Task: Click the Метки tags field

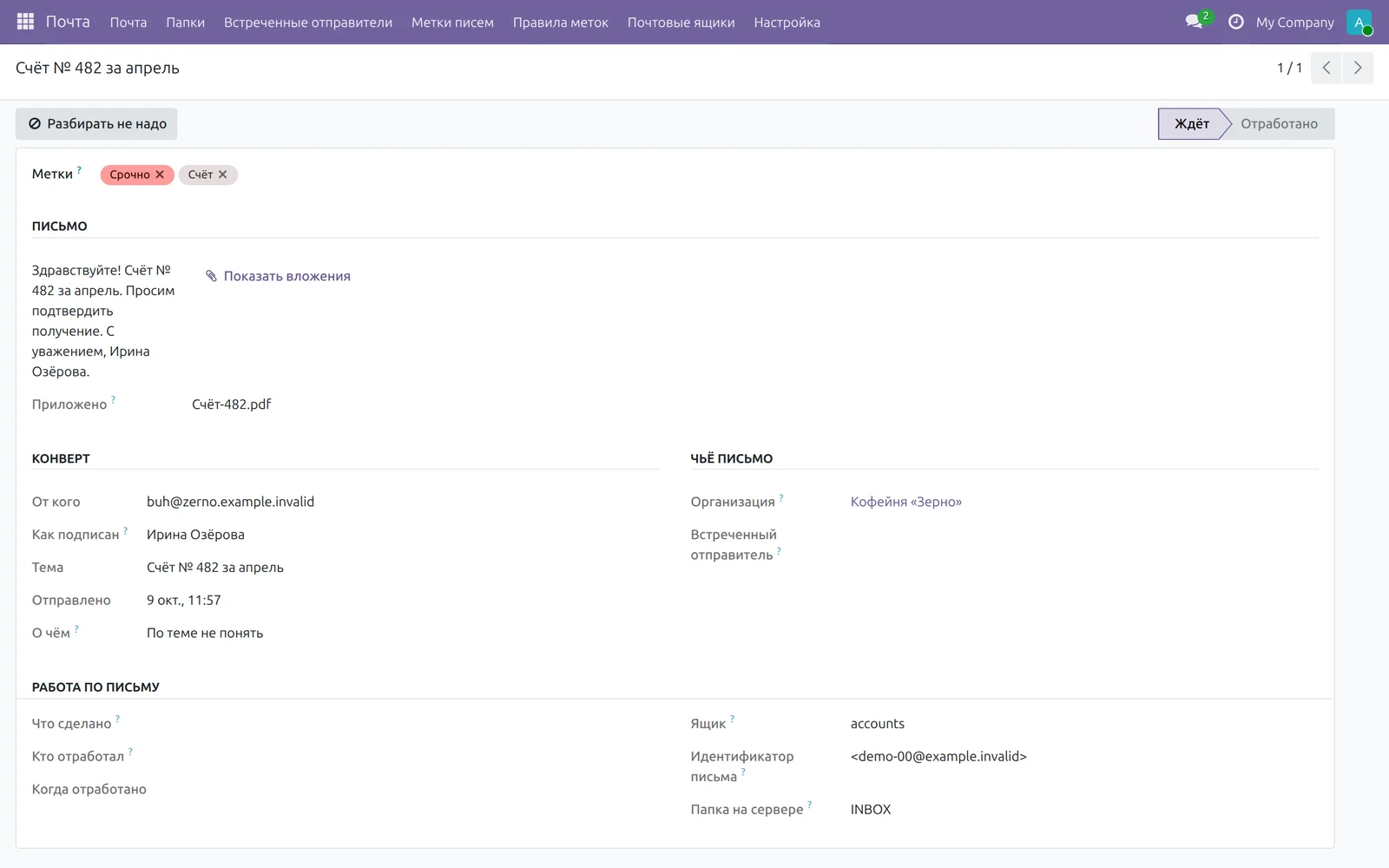Action: (x=709, y=174)
